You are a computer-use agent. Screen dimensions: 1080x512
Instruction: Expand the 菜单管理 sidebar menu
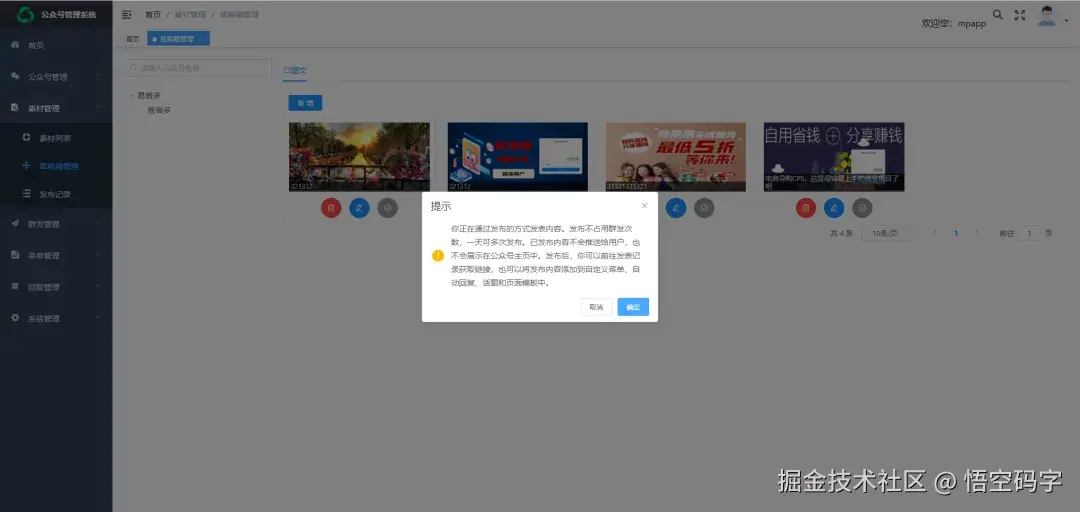click(x=56, y=255)
